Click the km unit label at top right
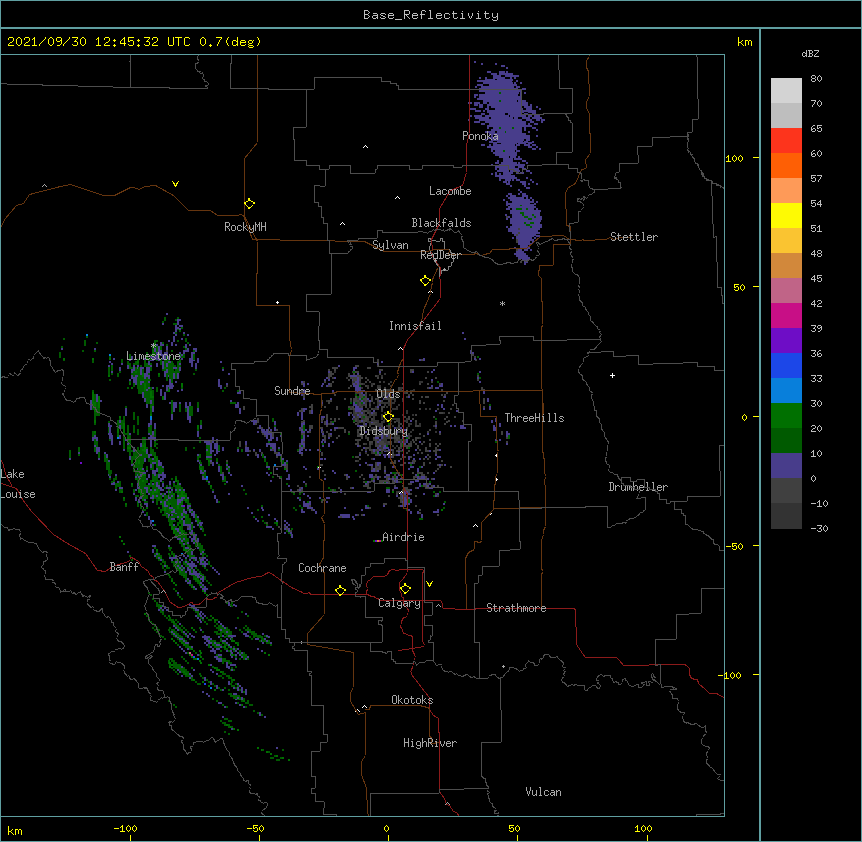Image resolution: width=862 pixels, height=842 pixels. click(x=744, y=42)
